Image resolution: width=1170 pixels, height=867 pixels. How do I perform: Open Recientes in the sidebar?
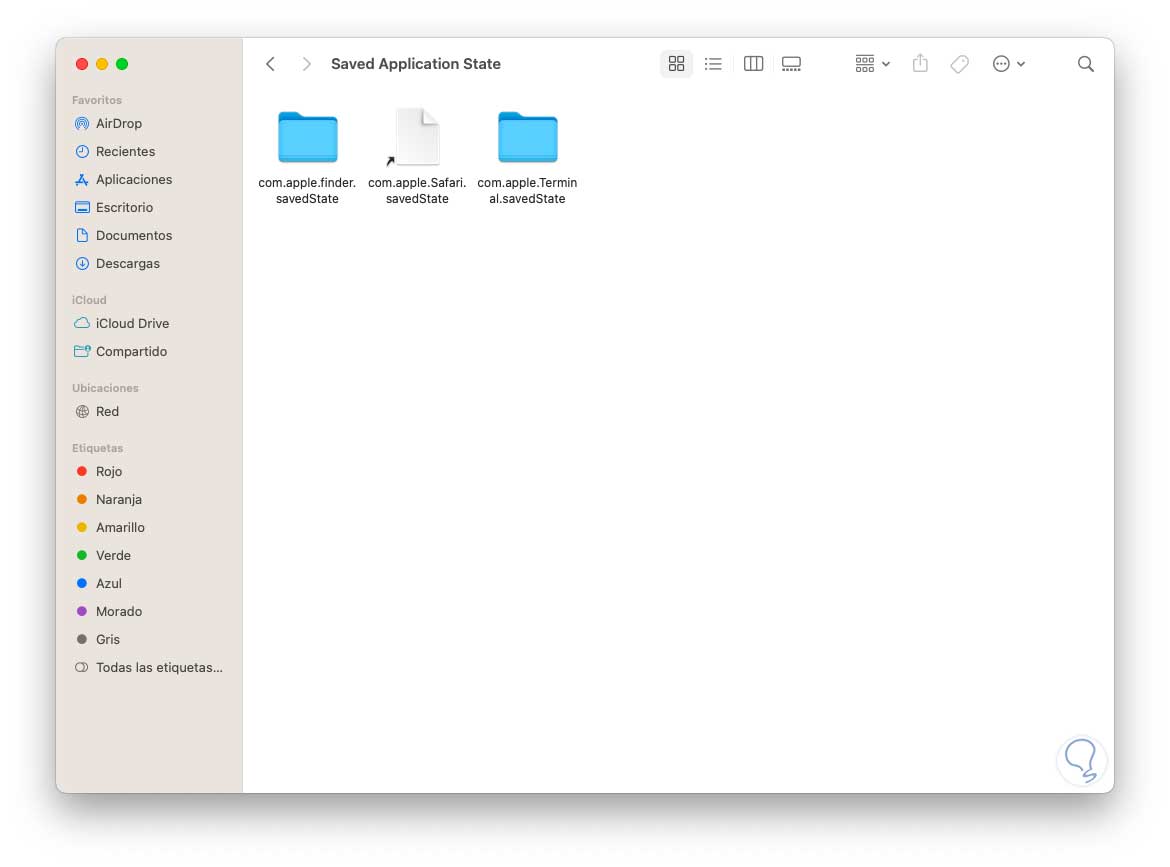coord(149,151)
